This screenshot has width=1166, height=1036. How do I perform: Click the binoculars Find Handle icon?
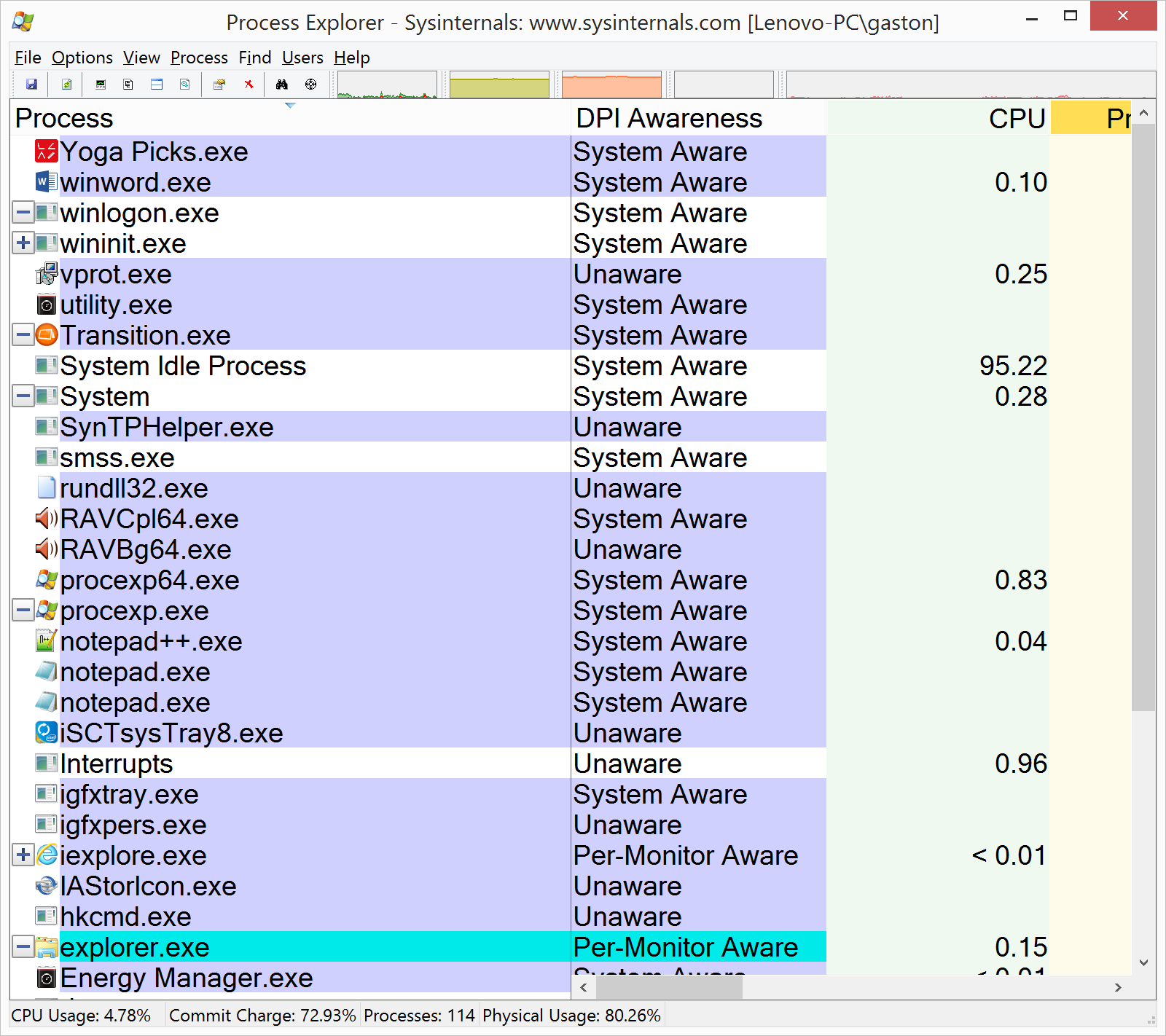pyautogui.click(x=282, y=85)
